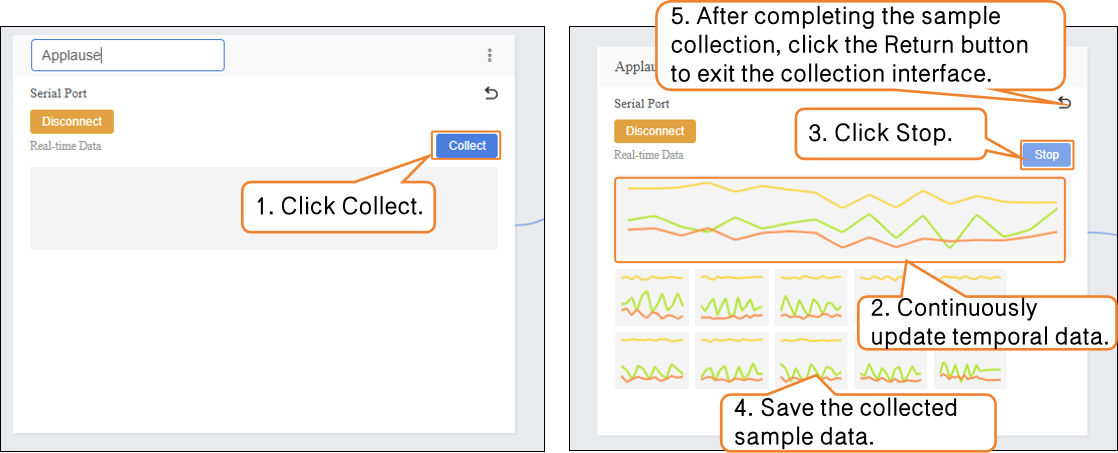Click the return arrow in the left panel
The image size is (1118, 453).
click(x=490, y=93)
